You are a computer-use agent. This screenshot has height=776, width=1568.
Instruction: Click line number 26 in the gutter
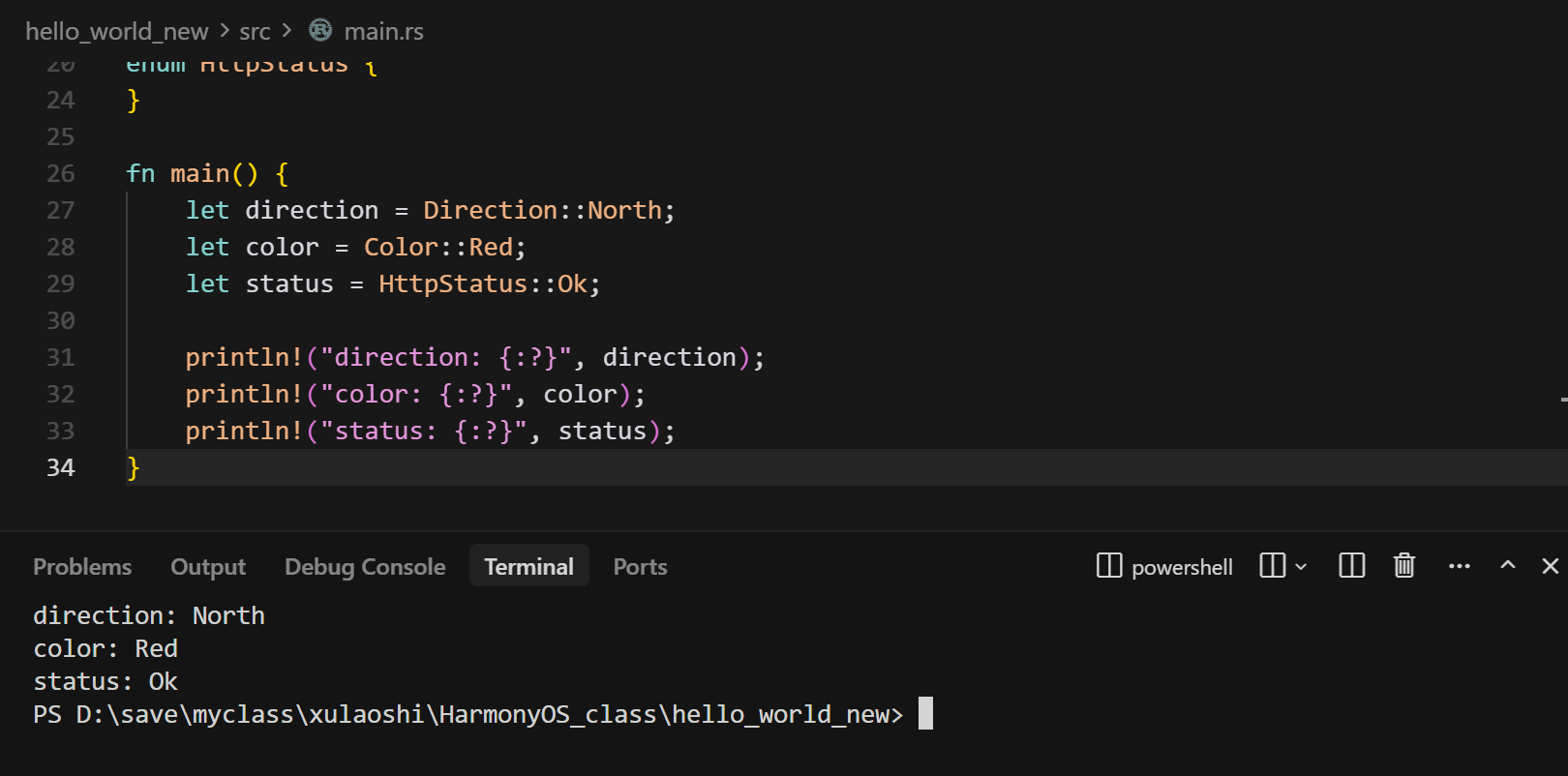(x=60, y=174)
